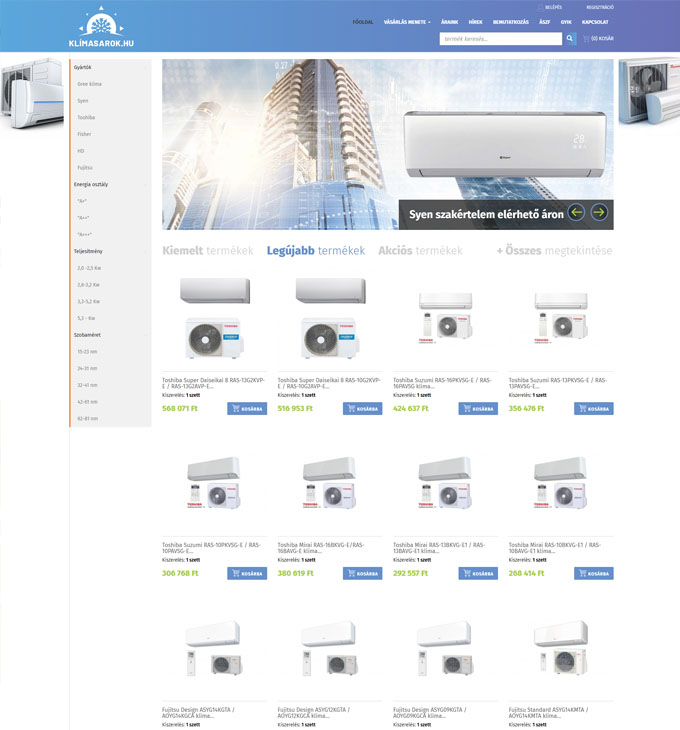The height and width of the screenshot is (730, 680).
Task: Filter by Fisher manufacturer
Action: tap(84, 134)
